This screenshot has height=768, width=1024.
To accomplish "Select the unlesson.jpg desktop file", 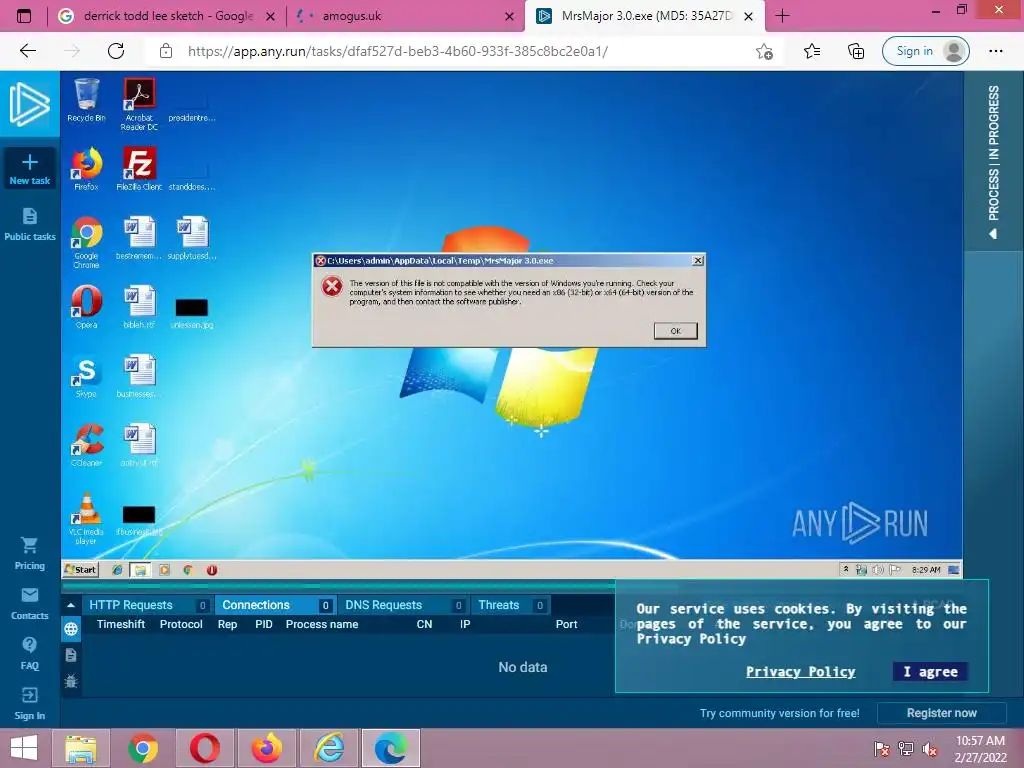I will coord(191,312).
